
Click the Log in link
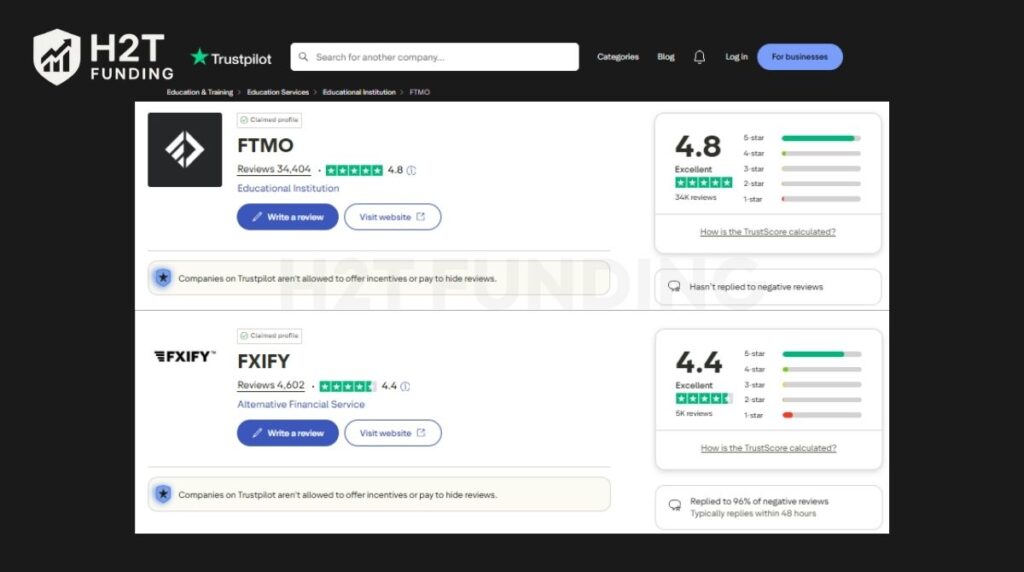click(x=736, y=57)
